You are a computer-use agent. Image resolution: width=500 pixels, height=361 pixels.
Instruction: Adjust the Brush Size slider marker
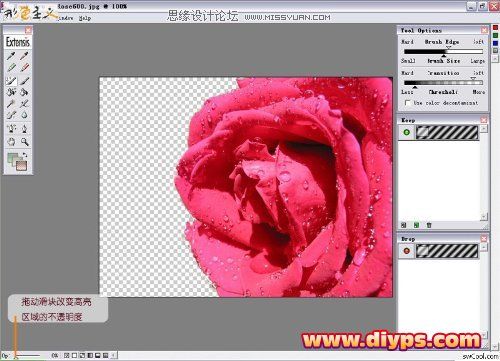[444, 55]
